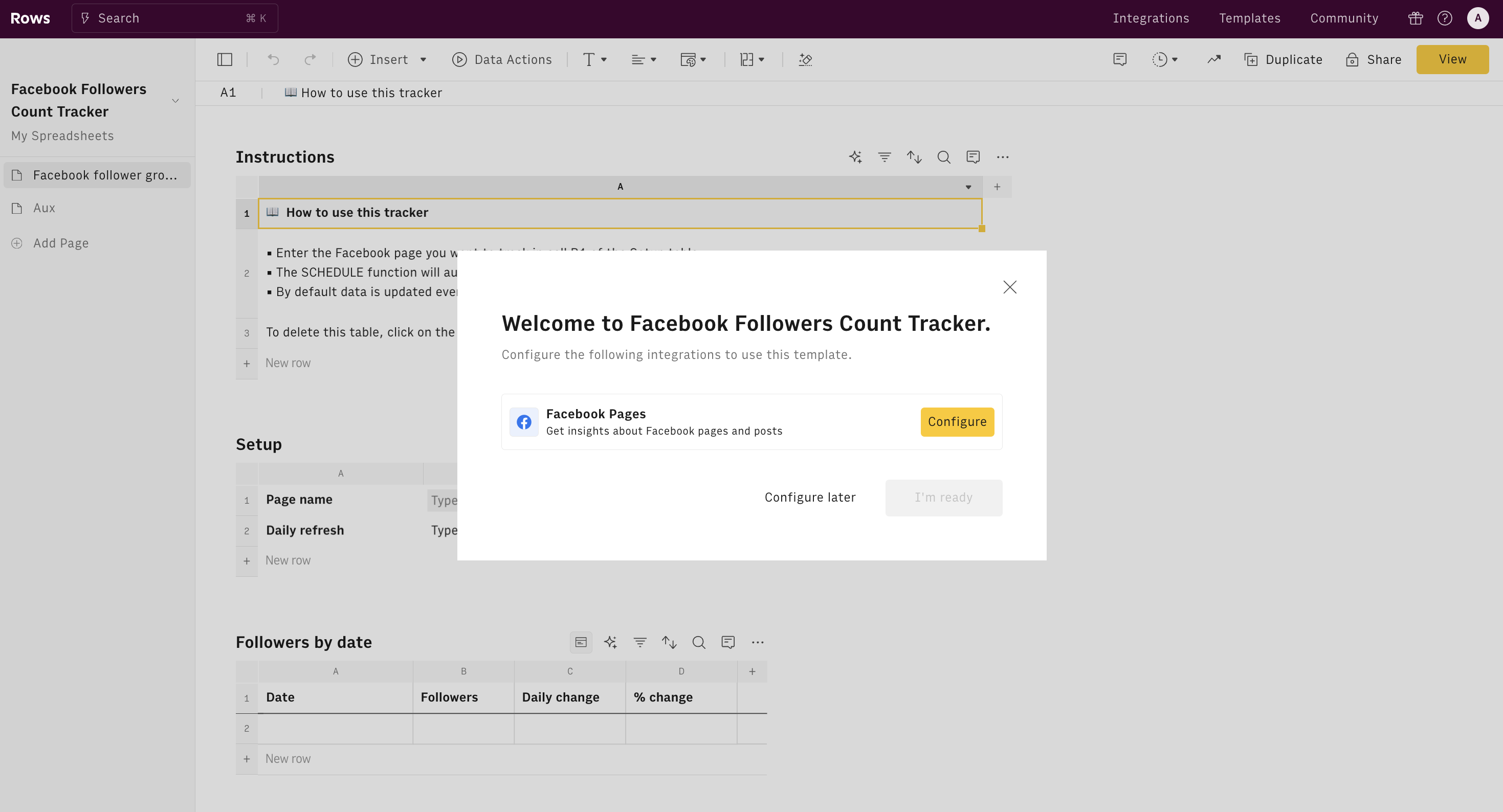This screenshot has height=812, width=1503.
Task: Click the My Spreadsheets link
Action: coord(62,136)
